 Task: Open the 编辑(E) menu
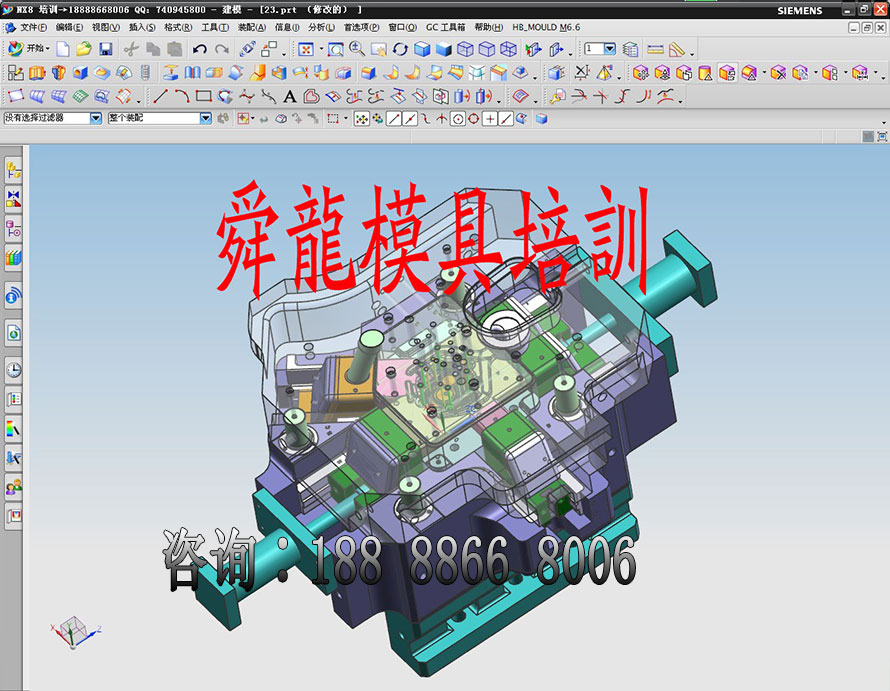pyautogui.click(x=69, y=27)
